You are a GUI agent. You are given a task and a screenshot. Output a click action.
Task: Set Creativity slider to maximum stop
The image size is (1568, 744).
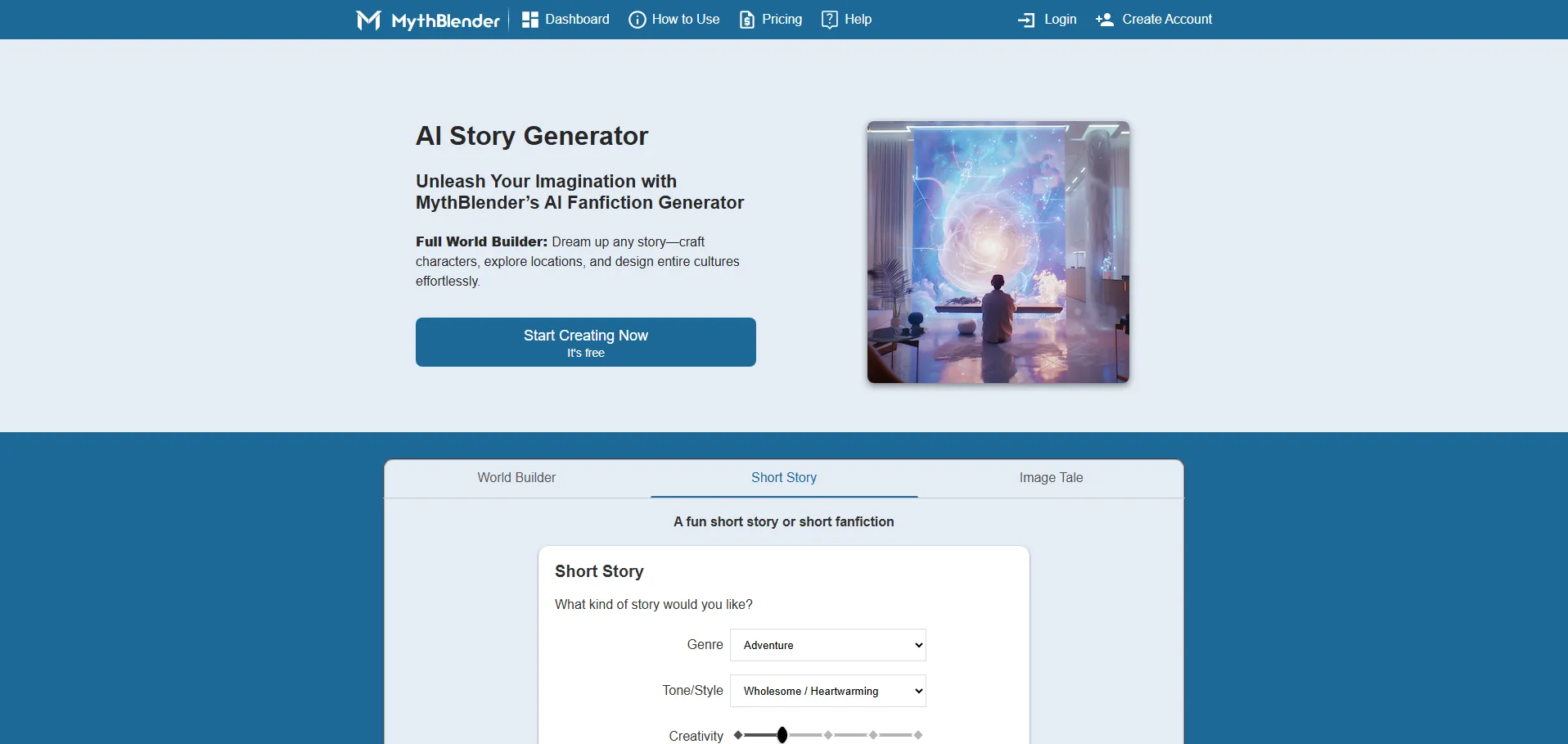click(918, 735)
